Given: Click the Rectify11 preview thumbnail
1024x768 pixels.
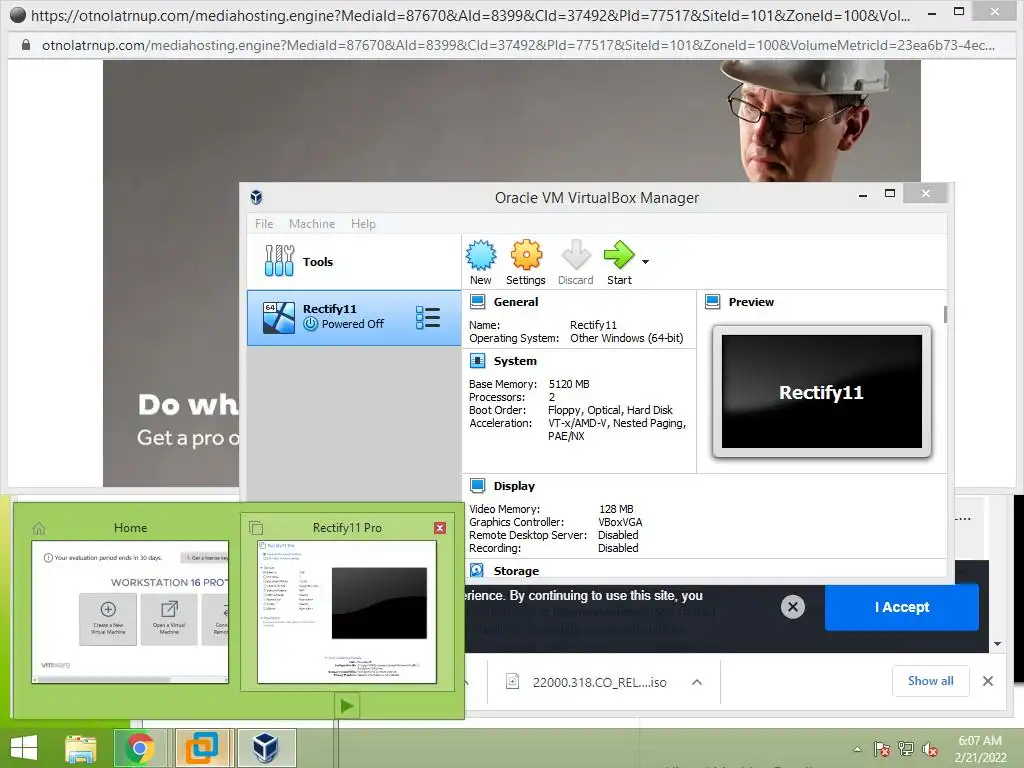Looking at the screenshot, I should (822, 392).
